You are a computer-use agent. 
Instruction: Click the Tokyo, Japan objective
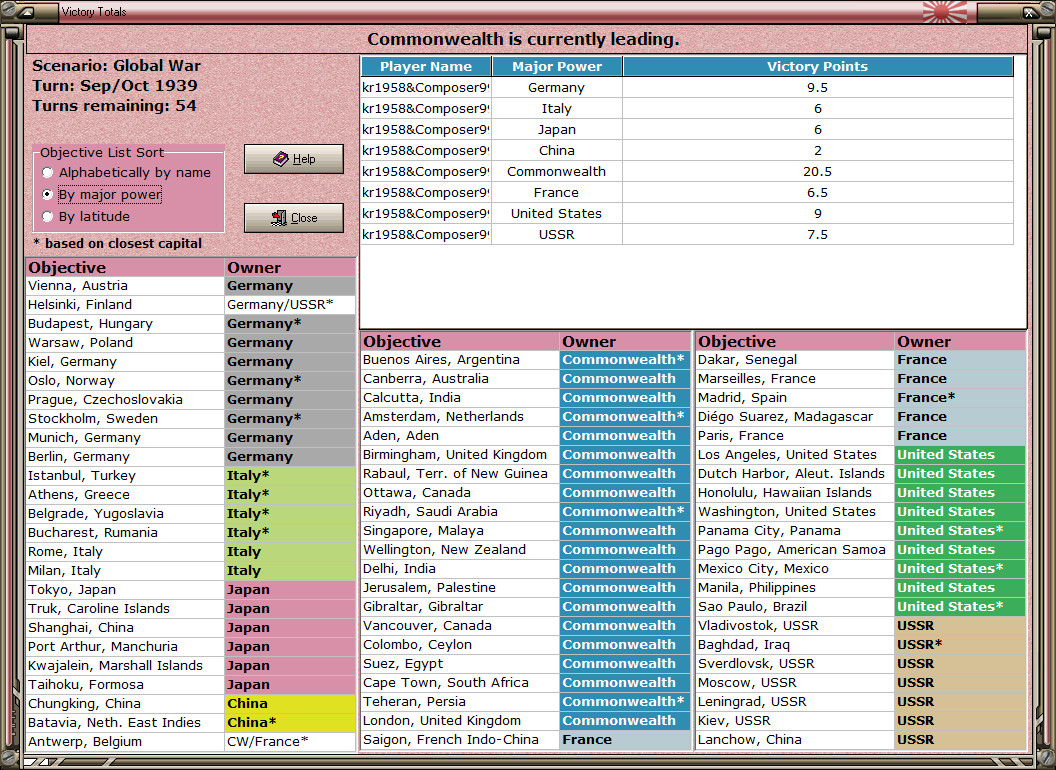point(125,589)
